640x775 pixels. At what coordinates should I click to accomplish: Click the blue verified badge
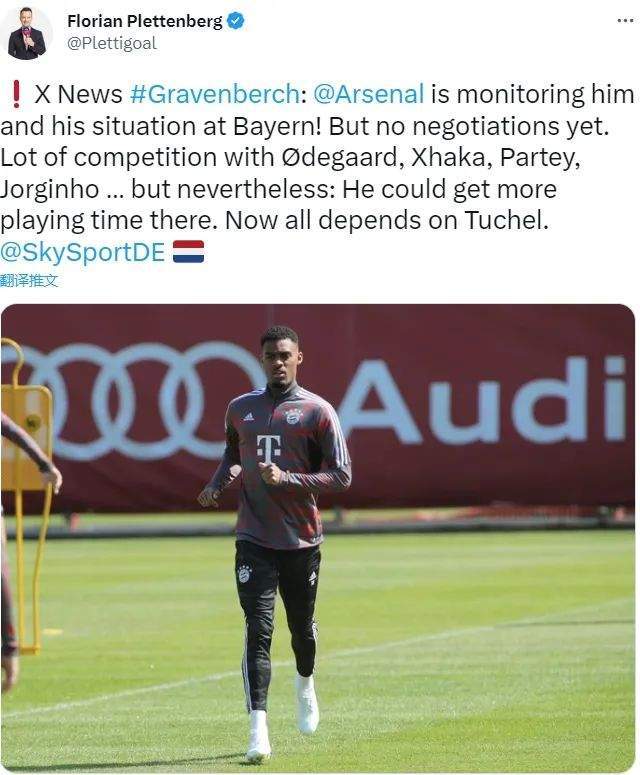tap(235, 21)
